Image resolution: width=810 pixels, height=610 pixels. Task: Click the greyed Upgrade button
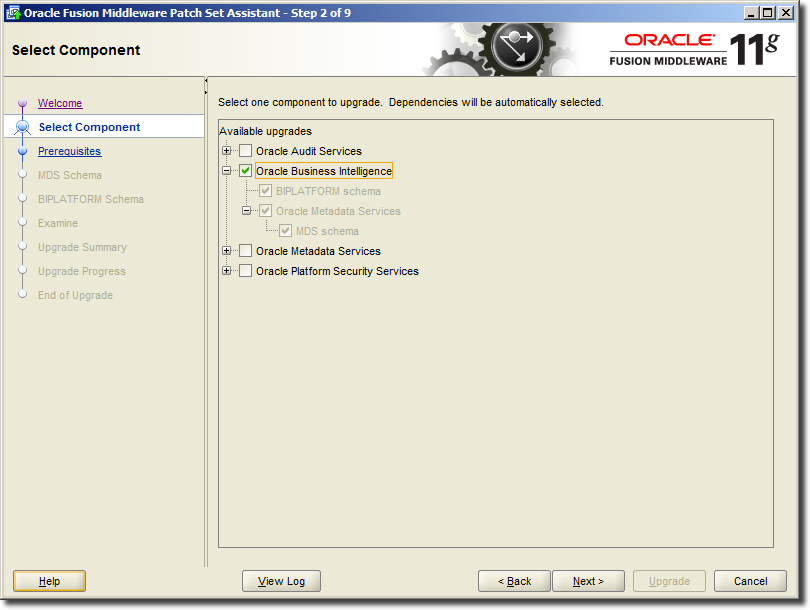669,581
